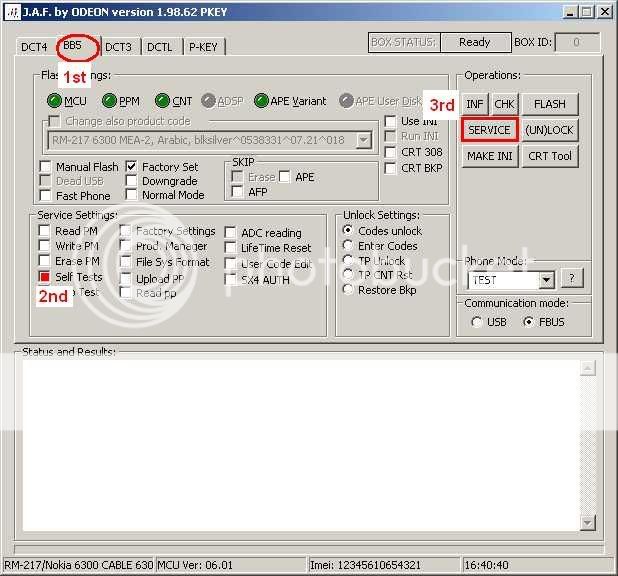Click the CHK operation button
This screenshot has width=618, height=576.
click(x=504, y=104)
